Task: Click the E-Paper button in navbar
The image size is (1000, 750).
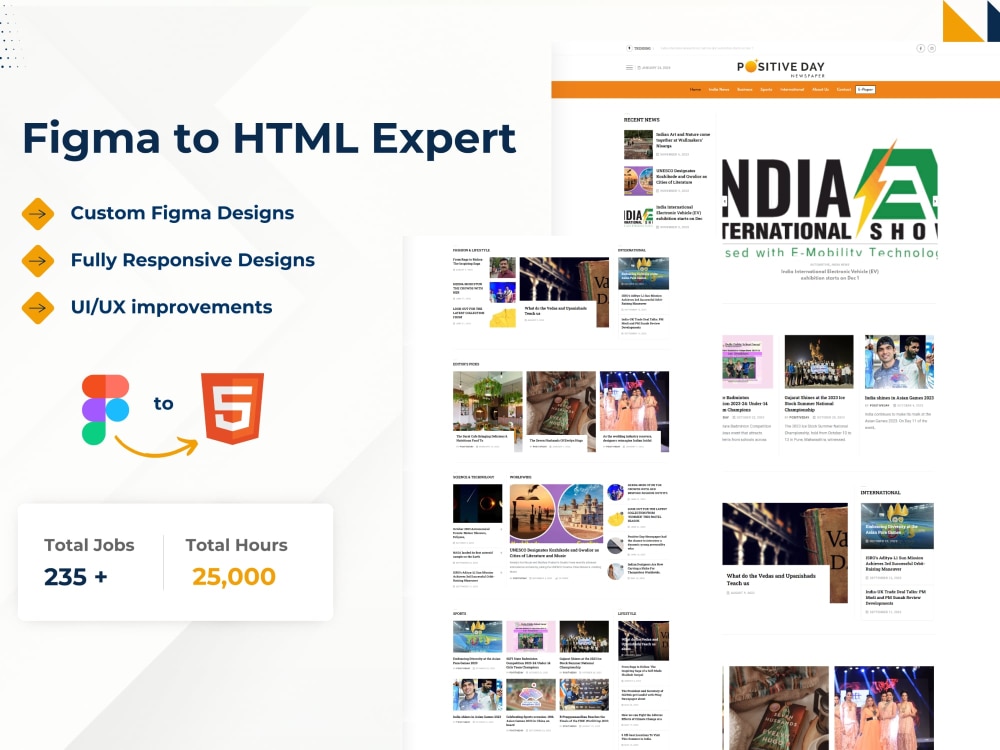Action: [x=865, y=90]
